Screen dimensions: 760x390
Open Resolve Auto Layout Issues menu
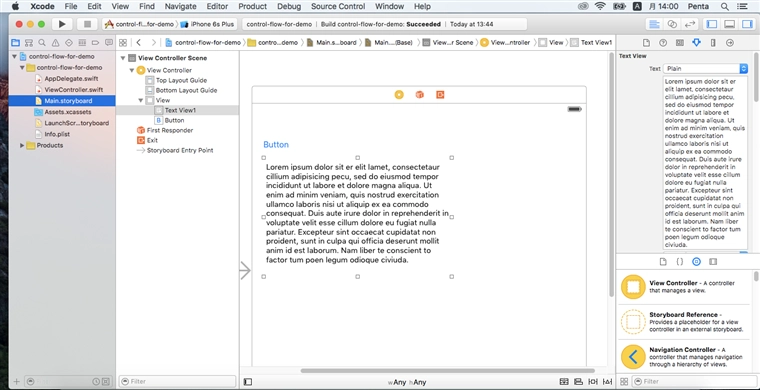[608, 382]
